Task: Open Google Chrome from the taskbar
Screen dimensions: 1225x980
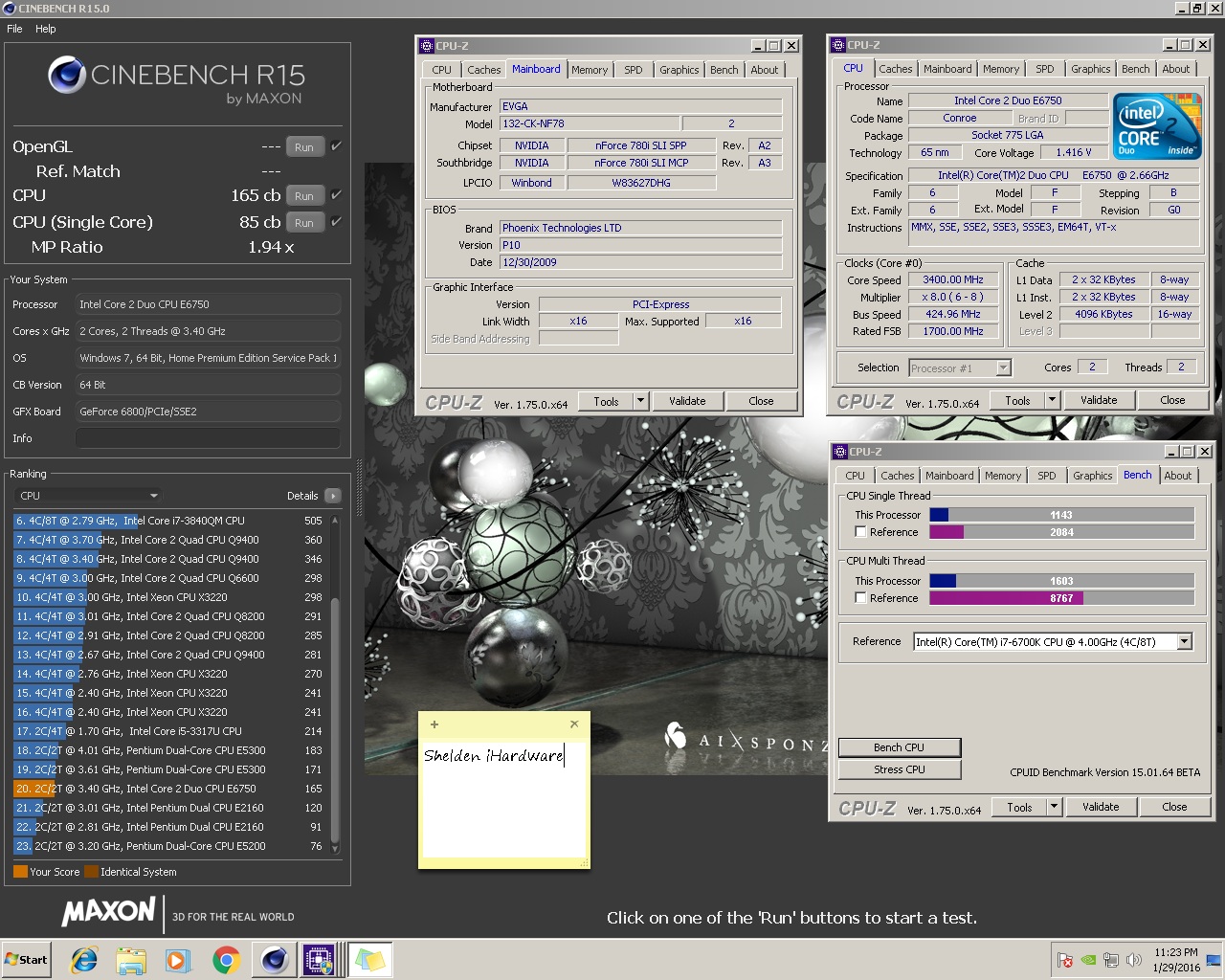Action: pyautogui.click(x=227, y=960)
